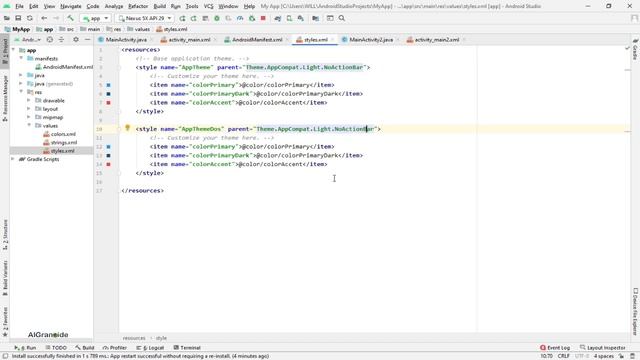
Task: Expand the java folder
Action: pyautogui.click(x=21, y=75)
